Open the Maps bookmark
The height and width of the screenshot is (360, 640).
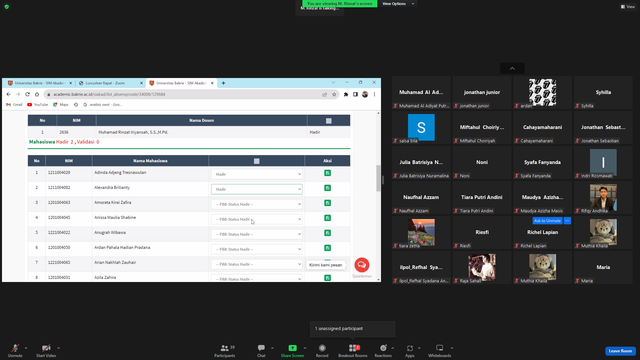tap(61, 104)
